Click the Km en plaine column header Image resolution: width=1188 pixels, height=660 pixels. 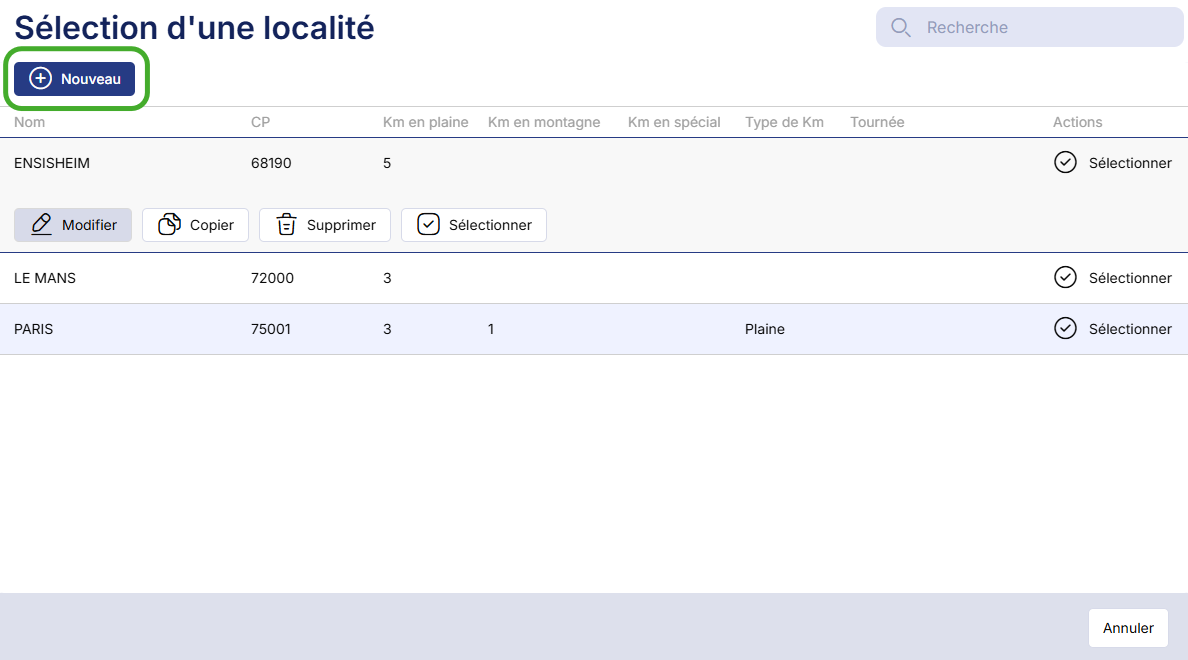point(425,122)
